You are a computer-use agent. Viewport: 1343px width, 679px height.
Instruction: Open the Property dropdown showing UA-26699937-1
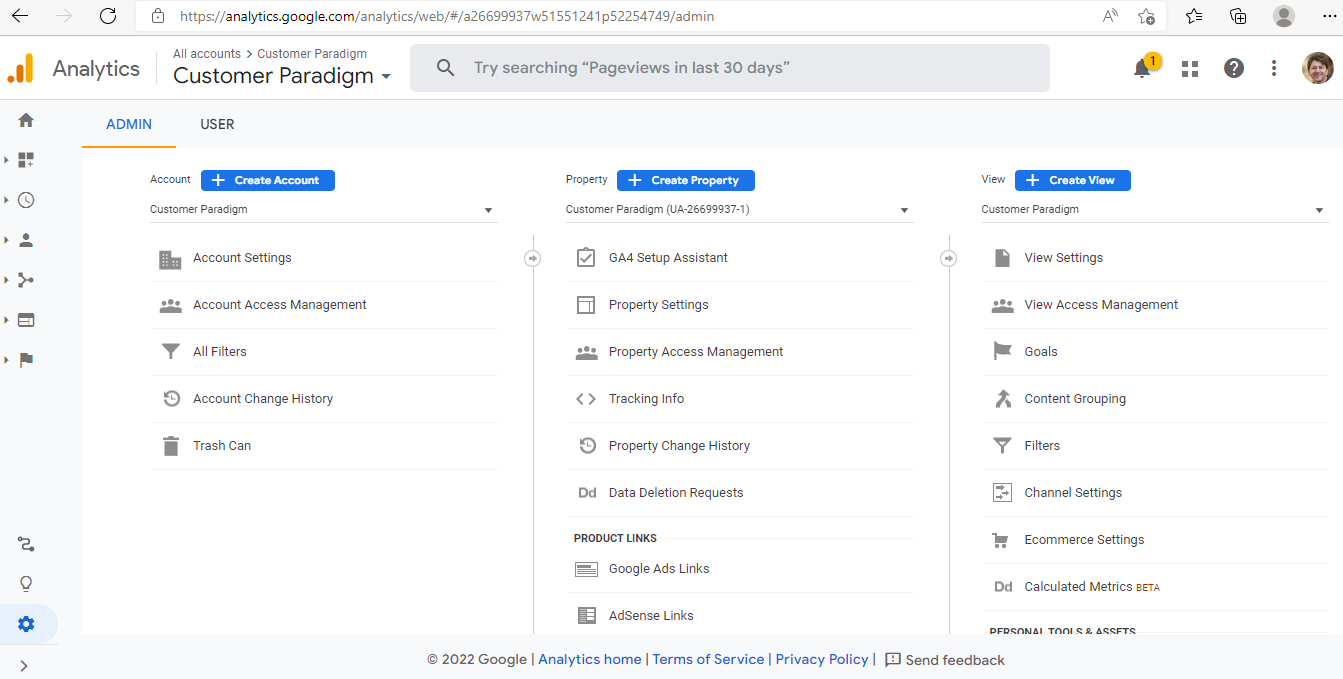(x=739, y=210)
